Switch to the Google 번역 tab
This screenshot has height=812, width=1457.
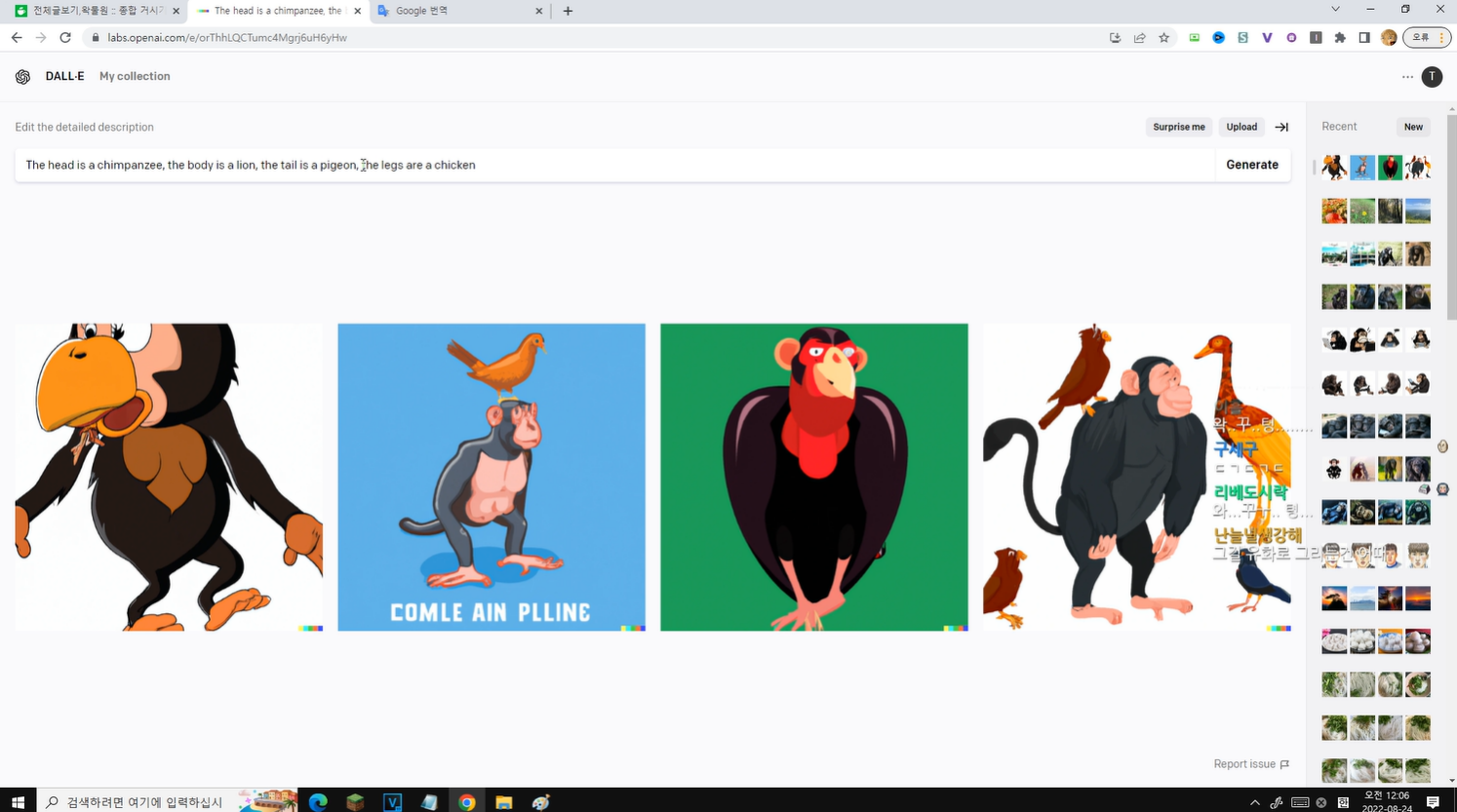(458, 11)
